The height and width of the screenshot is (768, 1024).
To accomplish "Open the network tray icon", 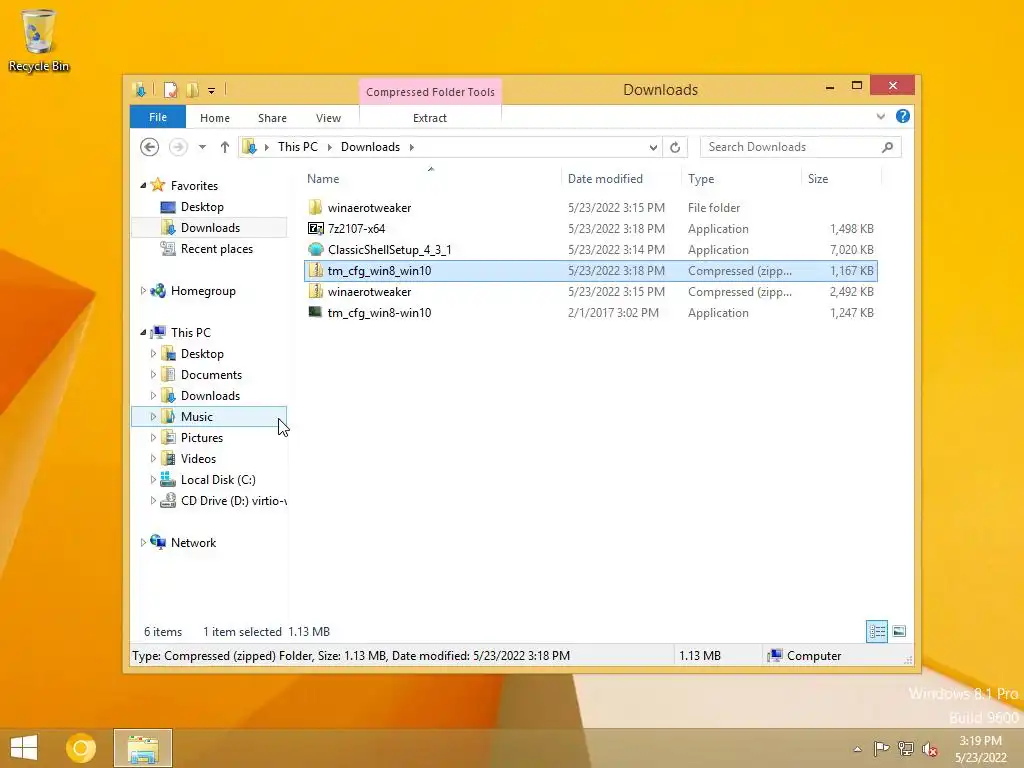I will pos(905,748).
